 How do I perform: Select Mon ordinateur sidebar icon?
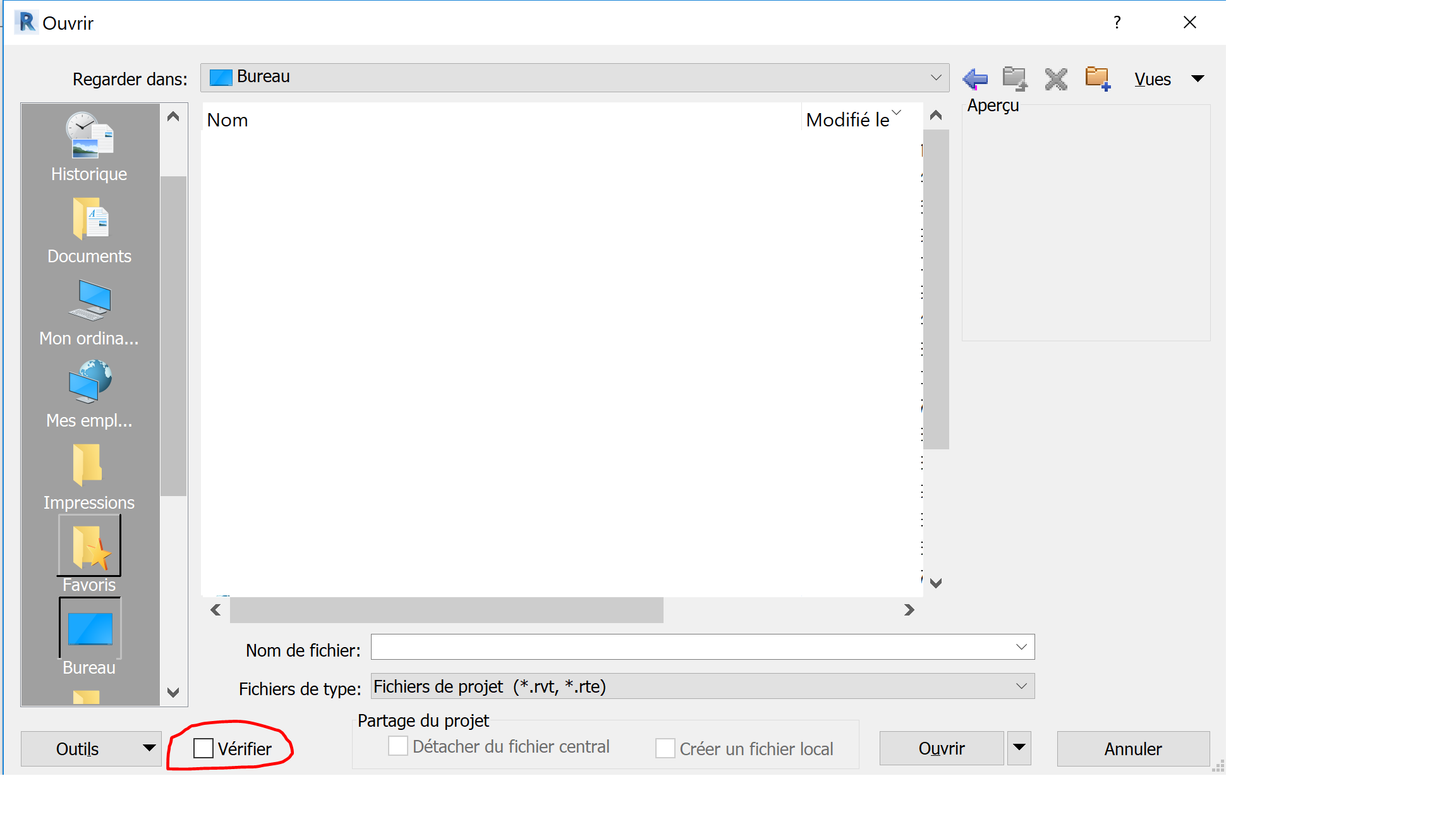[89, 312]
